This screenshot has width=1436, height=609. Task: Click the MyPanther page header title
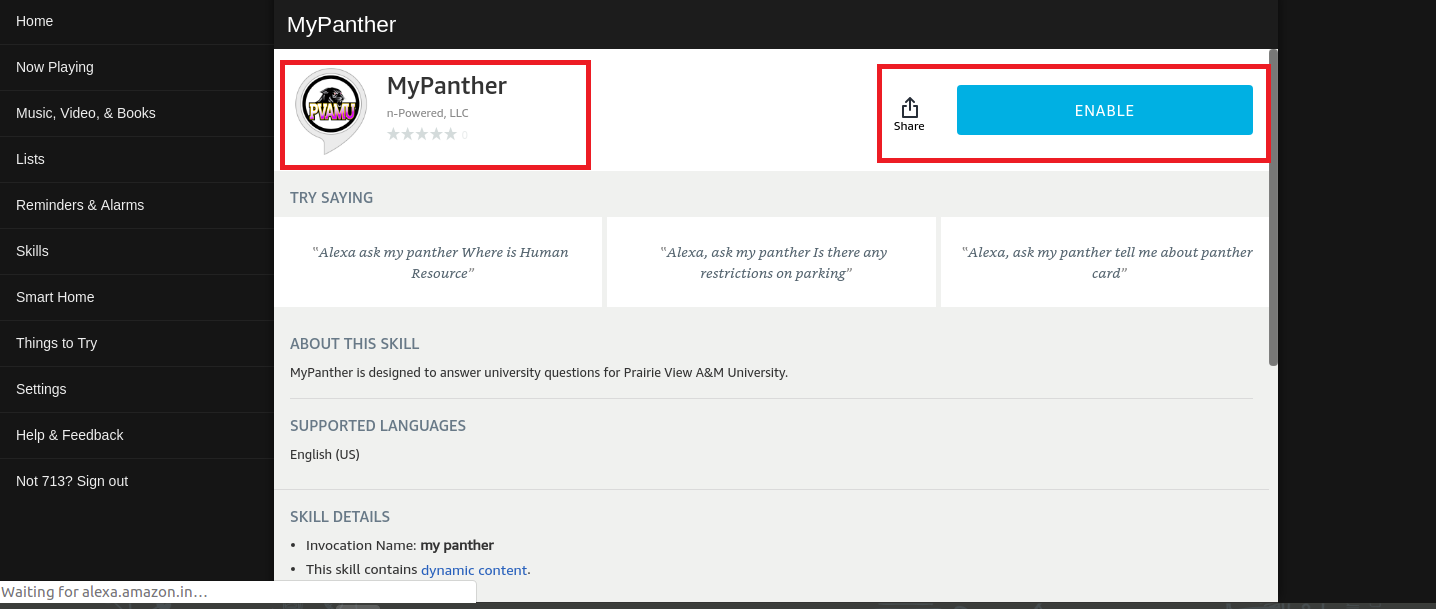click(341, 24)
